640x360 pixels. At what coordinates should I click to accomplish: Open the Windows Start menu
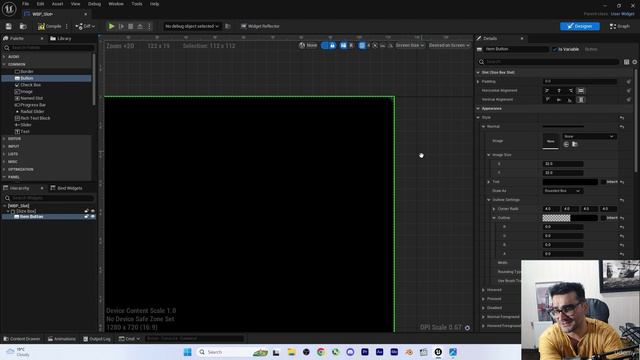187,352
